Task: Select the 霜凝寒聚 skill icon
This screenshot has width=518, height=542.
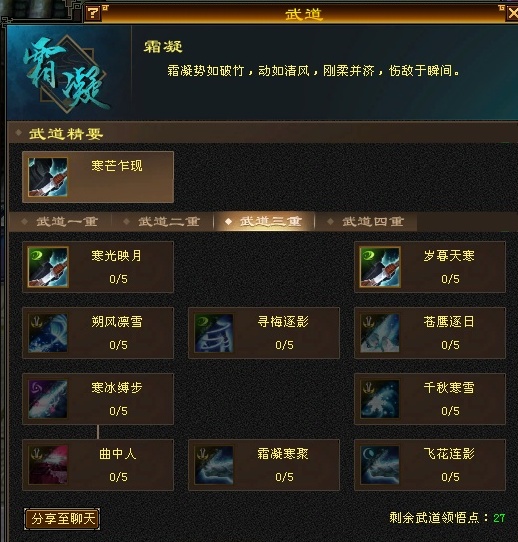Action: pos(214,465)
